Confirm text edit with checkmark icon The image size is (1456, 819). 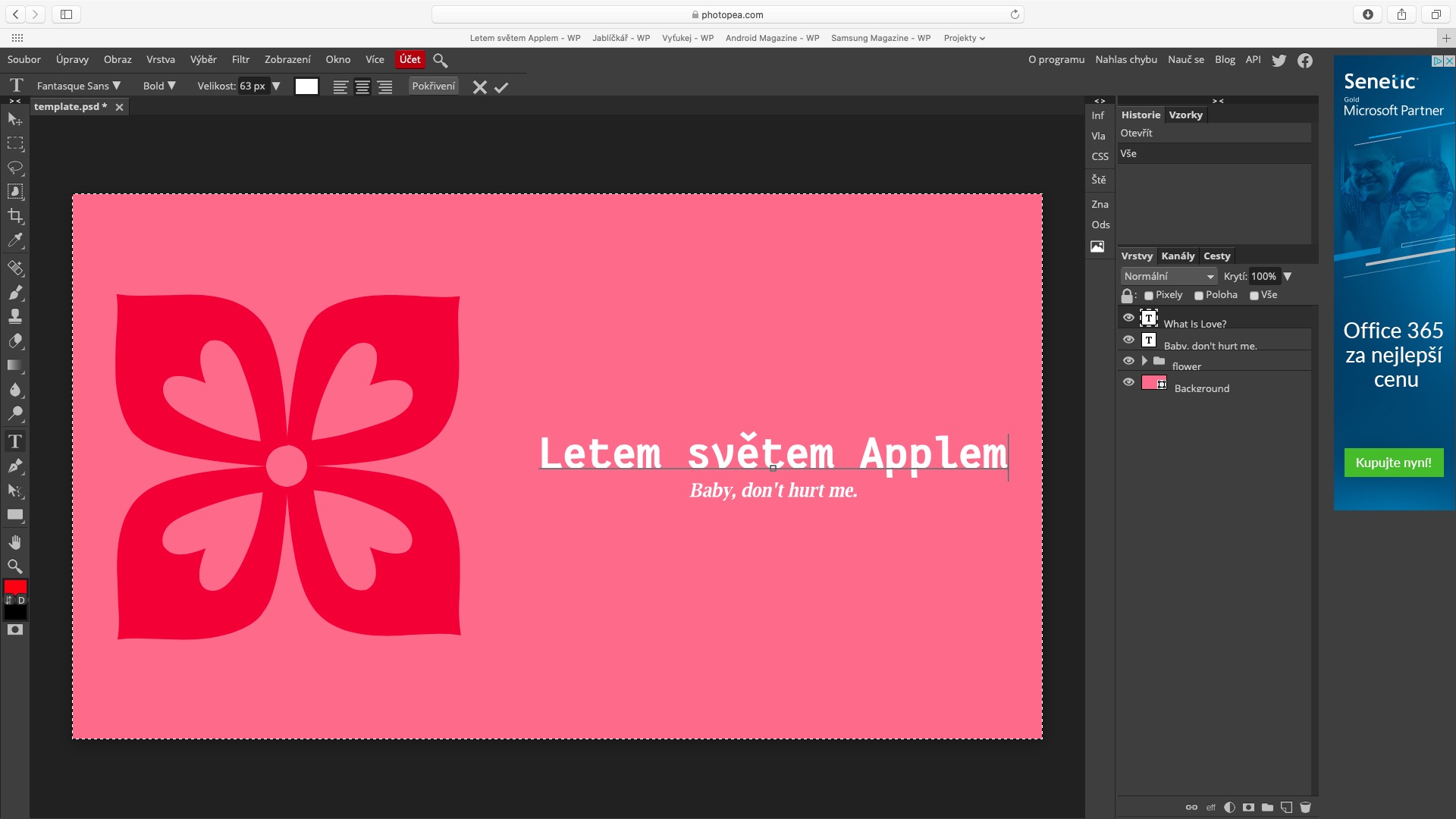click(x=501, y=87)
